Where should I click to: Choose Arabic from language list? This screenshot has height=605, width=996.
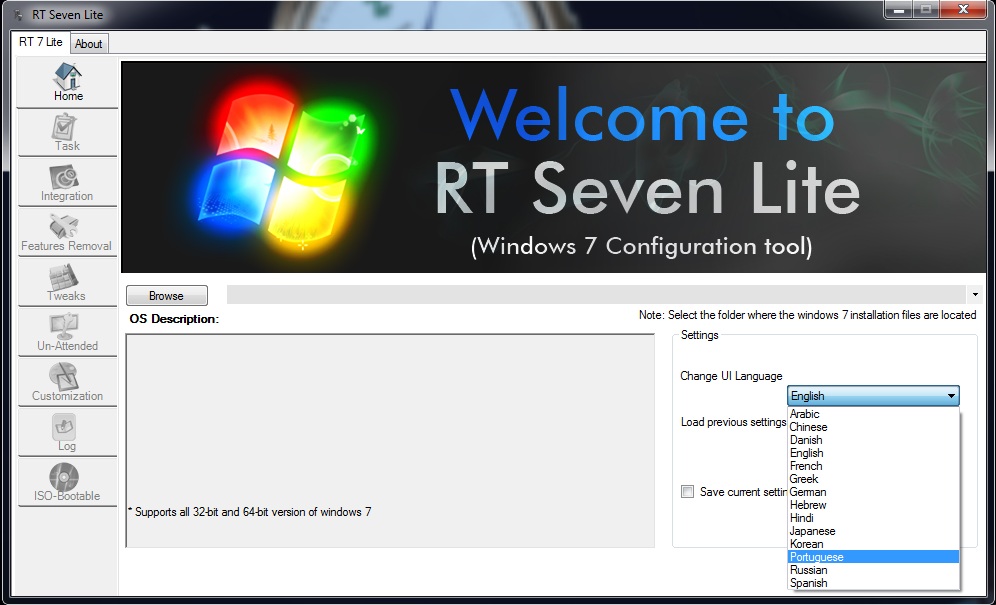873,414
